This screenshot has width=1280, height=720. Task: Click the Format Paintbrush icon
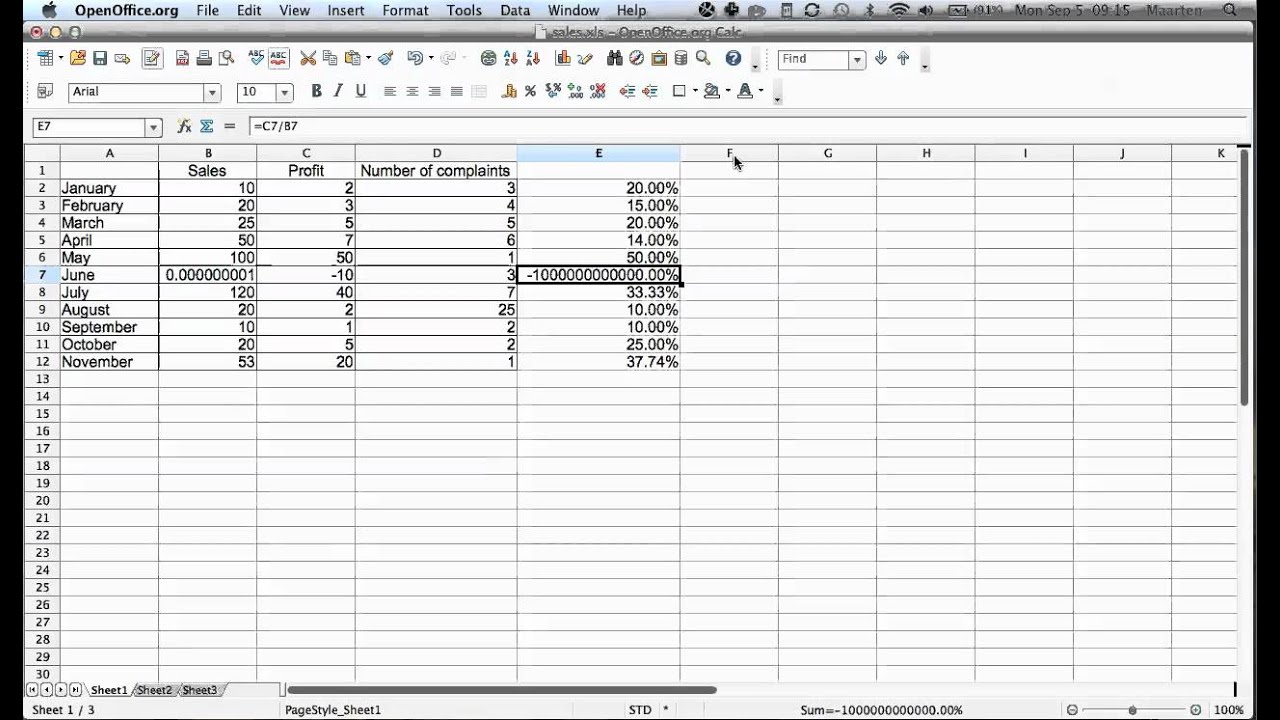pos(385,59)
